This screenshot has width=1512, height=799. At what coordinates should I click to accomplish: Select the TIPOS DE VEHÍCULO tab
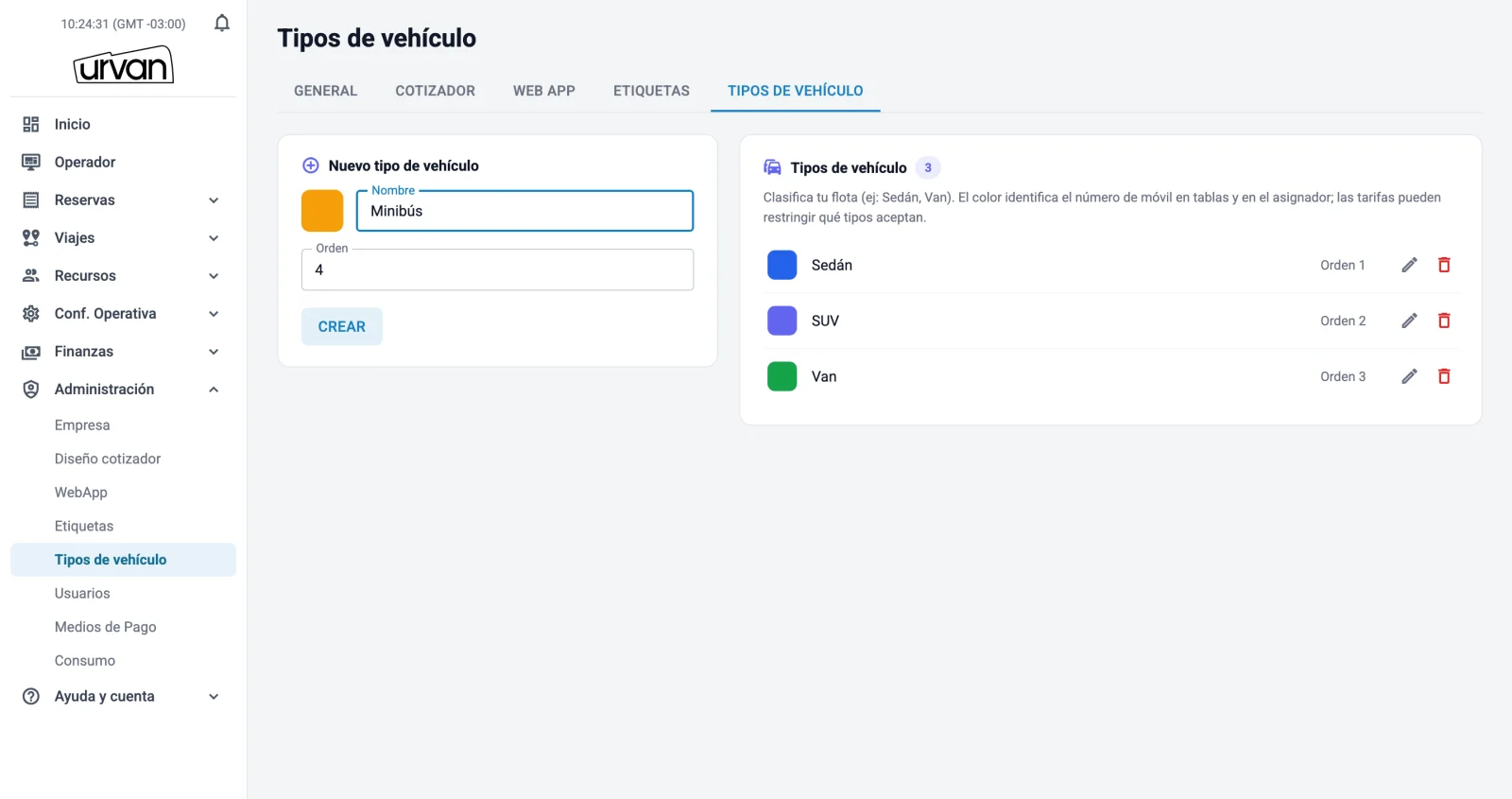796,91
